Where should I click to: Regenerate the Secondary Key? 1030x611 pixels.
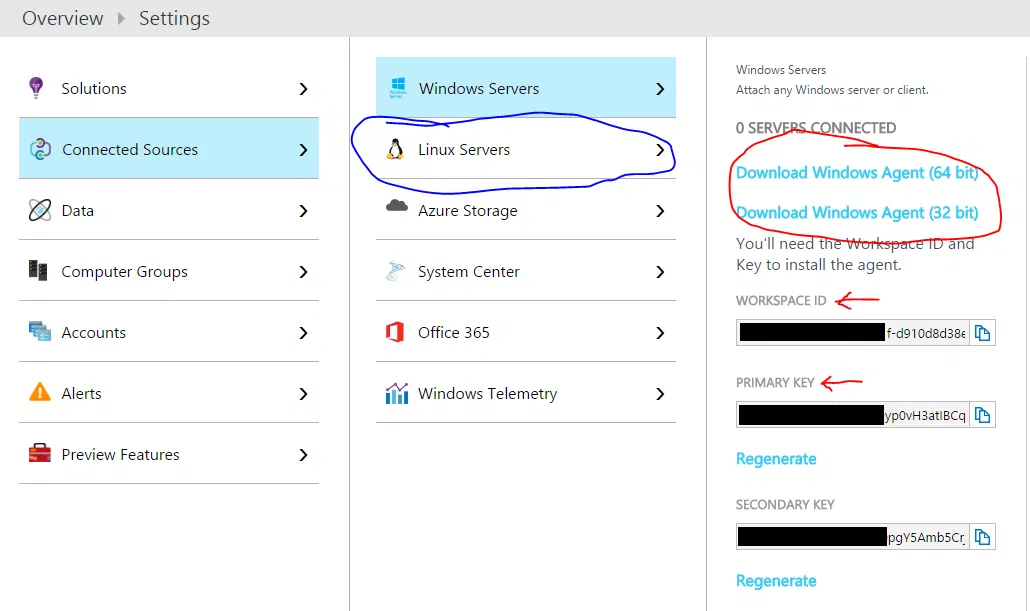[776, 581]
